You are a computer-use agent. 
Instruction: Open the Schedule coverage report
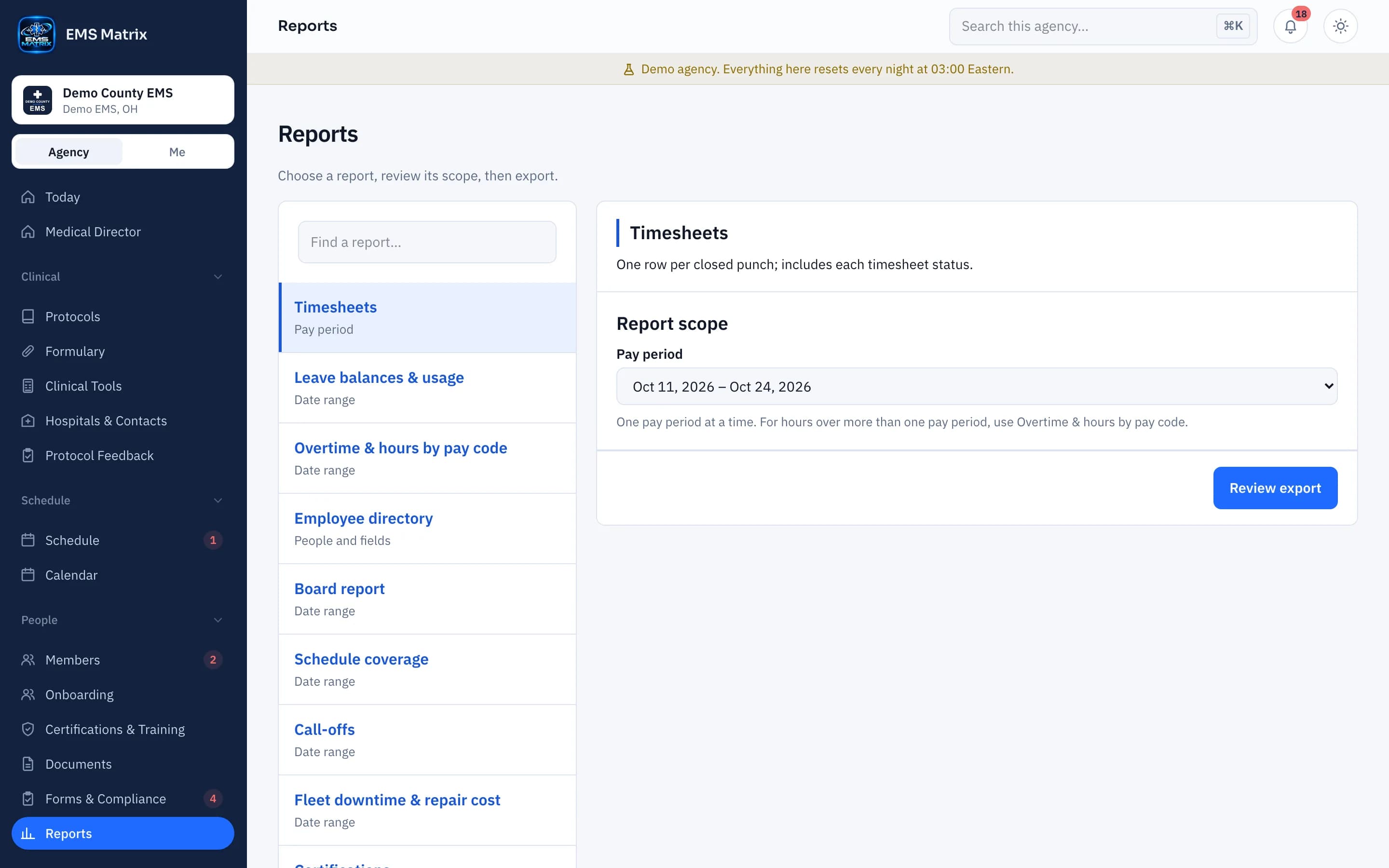click(428, 669)
